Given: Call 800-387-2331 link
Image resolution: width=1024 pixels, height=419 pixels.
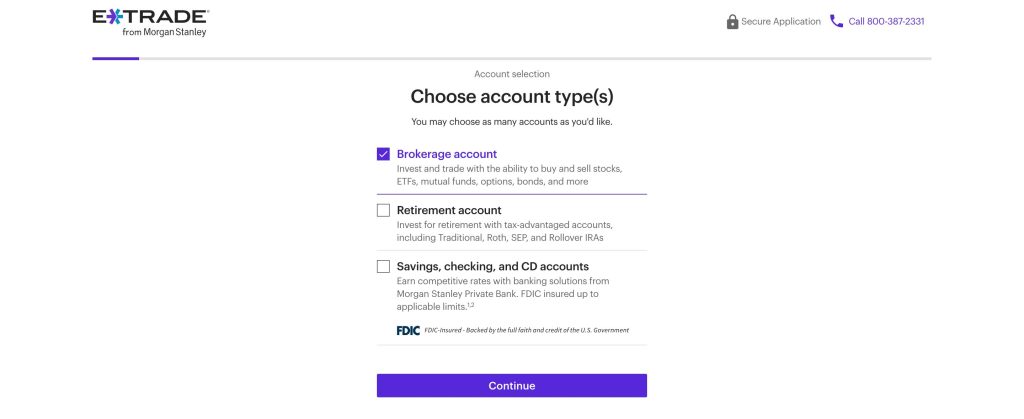Looking at the screenshot, I should coord(886,21).
